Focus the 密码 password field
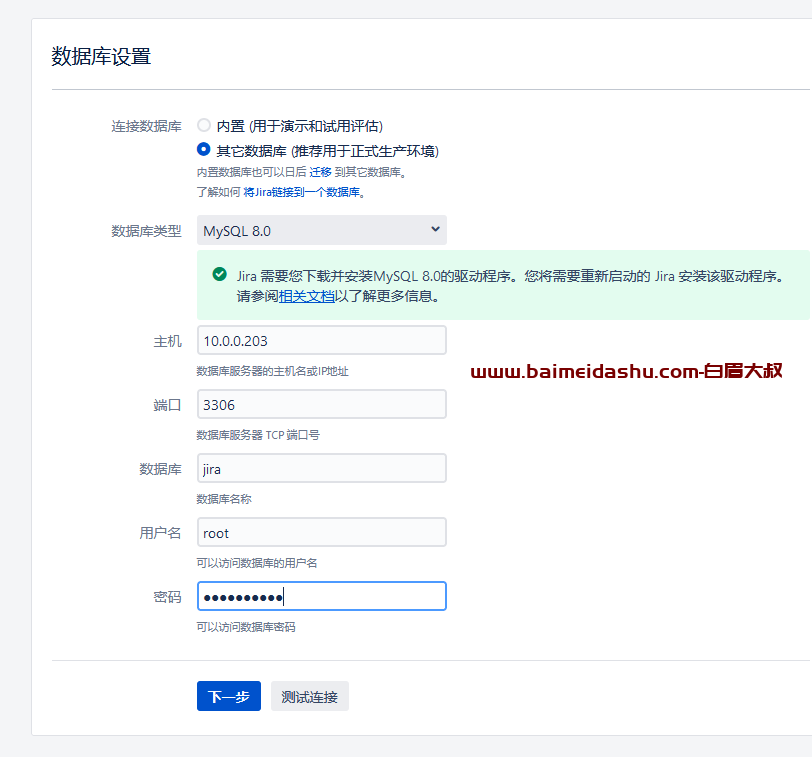This screenshot has width=812, height=757. [x=322, y=596]
